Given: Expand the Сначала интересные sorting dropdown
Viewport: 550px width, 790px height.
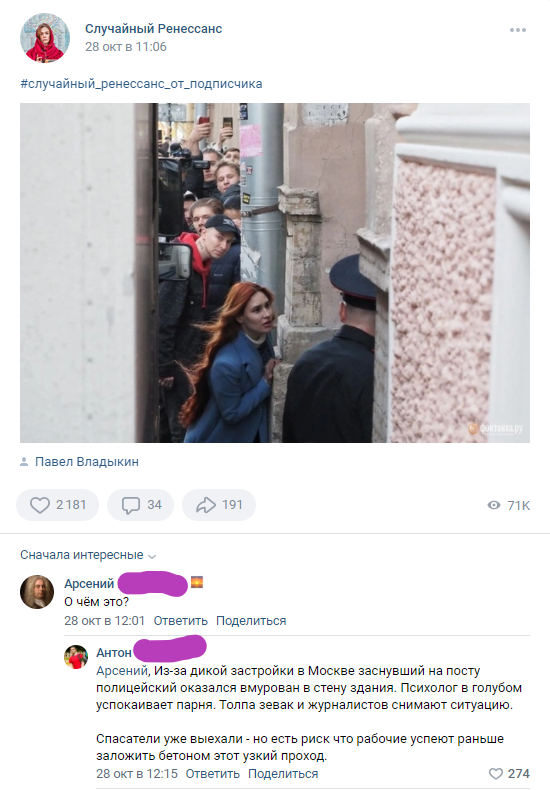Looking at the screenshot, I should coord(88,555).
